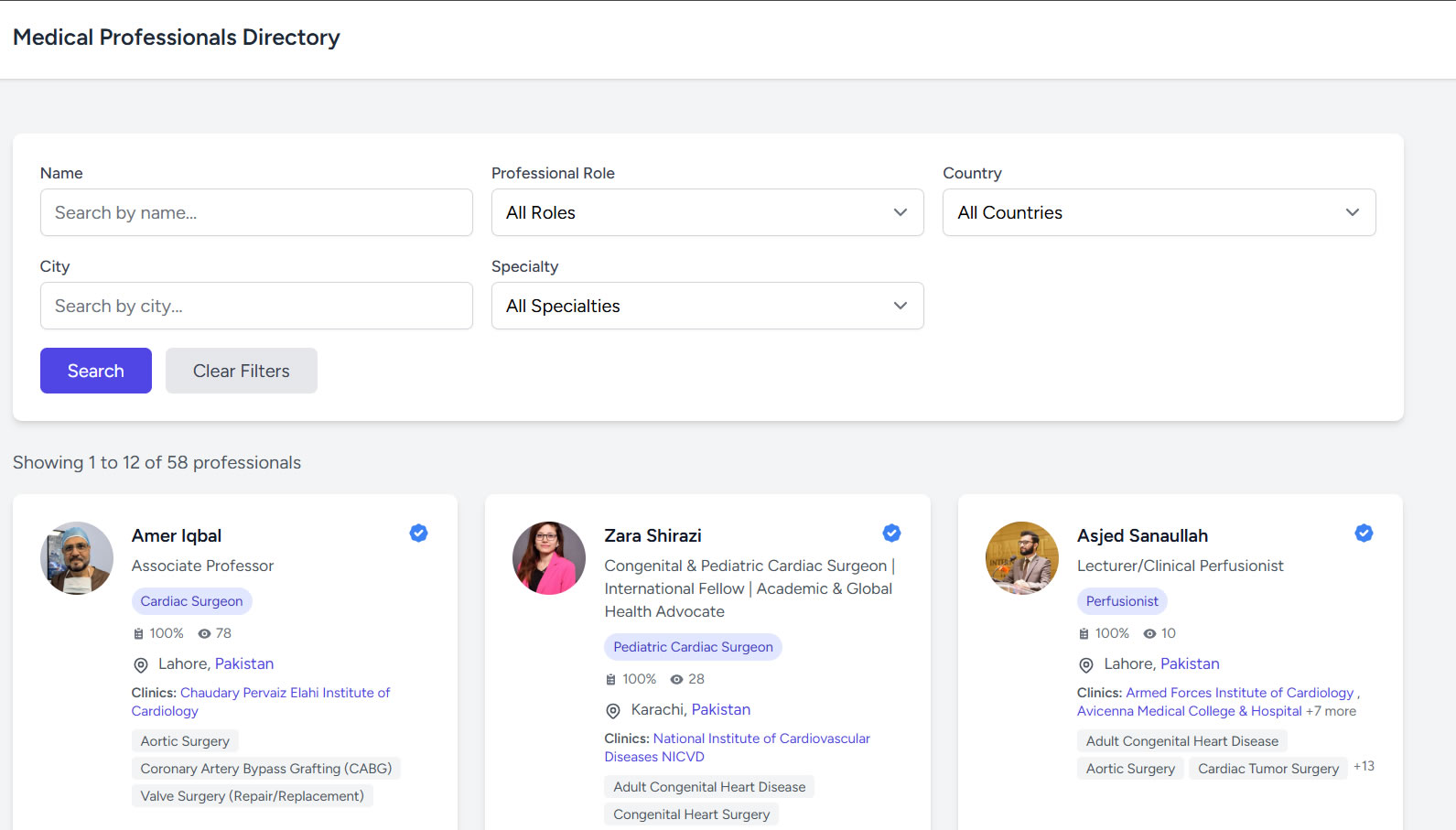Click profile completion icon on Asjed Sanaullah's card
This screenshot has height=830, width=1456.
point(1084,633)
